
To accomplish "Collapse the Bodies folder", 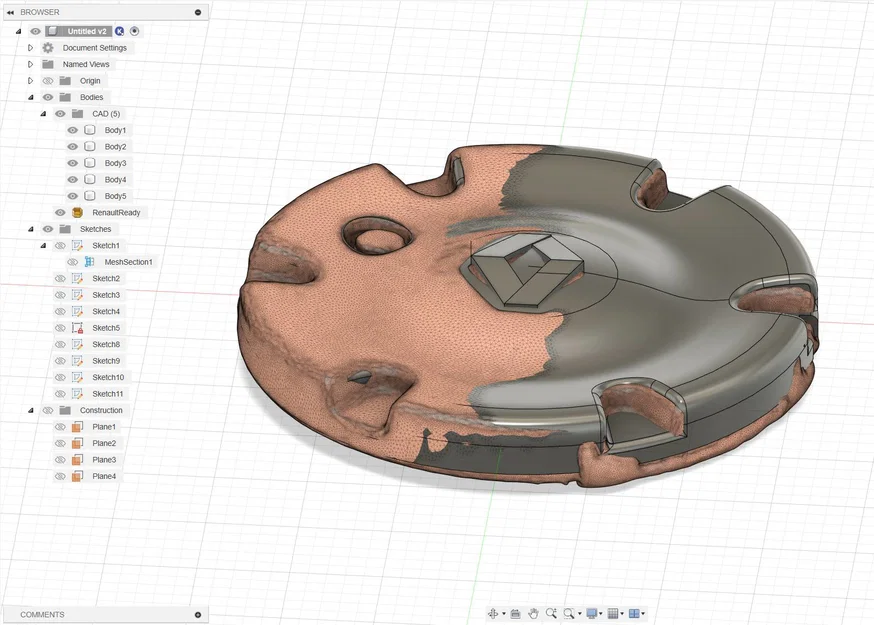I will click(31, 97).
